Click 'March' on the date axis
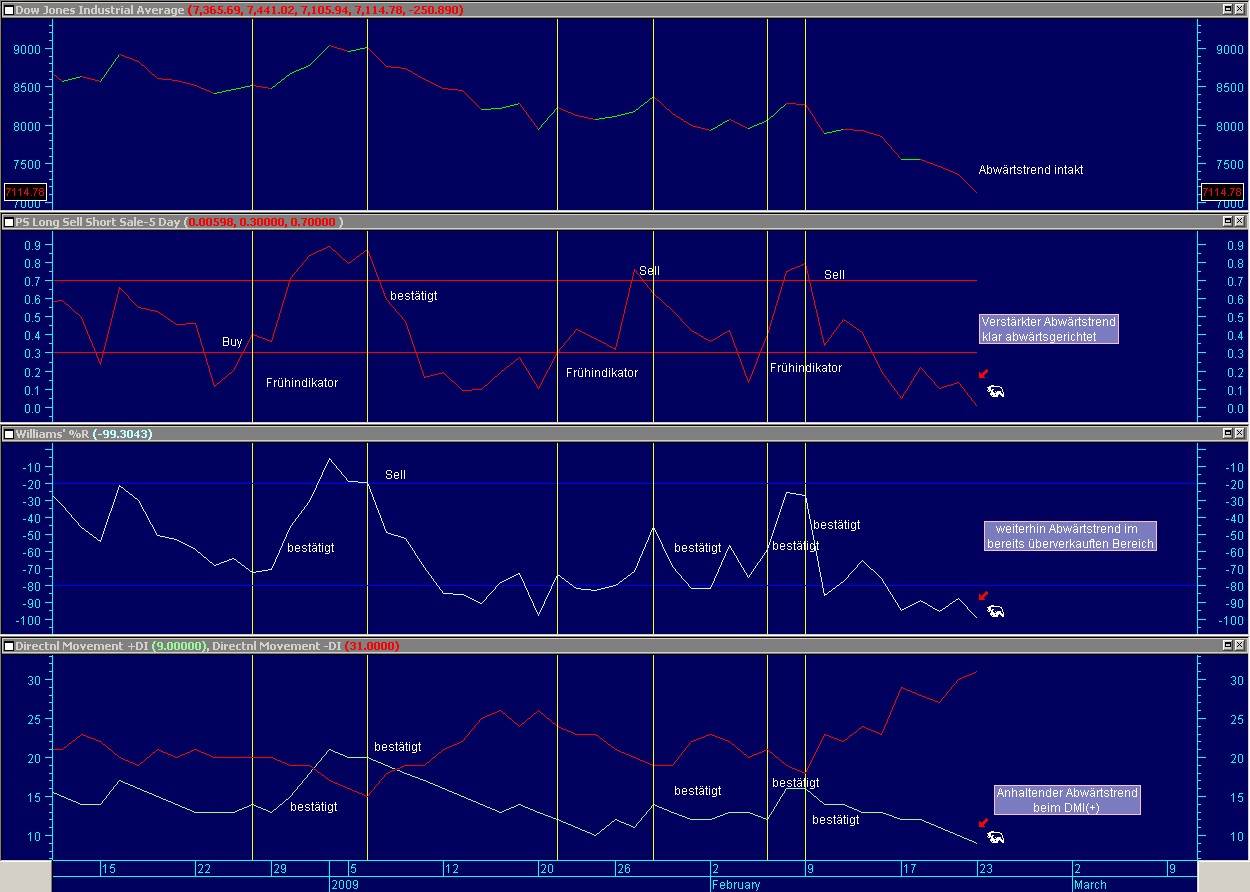1250x892 pixels. (1090, 885)
